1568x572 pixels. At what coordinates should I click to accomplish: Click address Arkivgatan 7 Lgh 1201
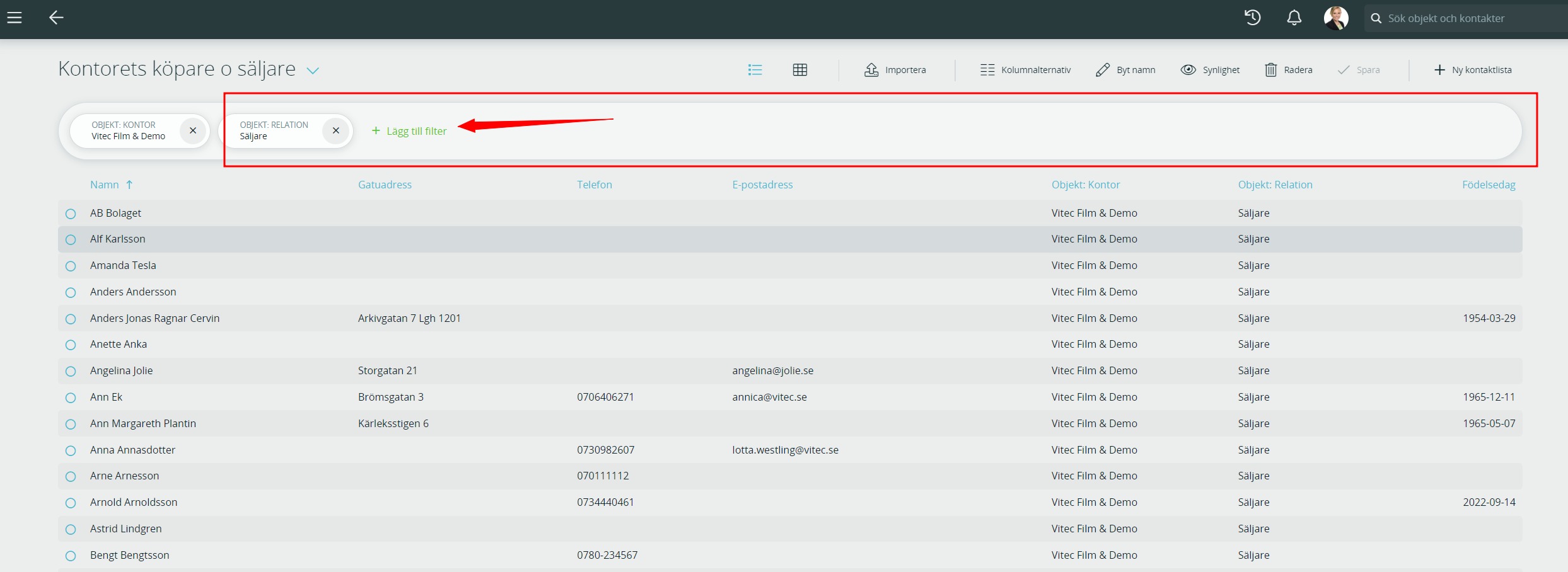pyautogui.click(x=409, y=318)
